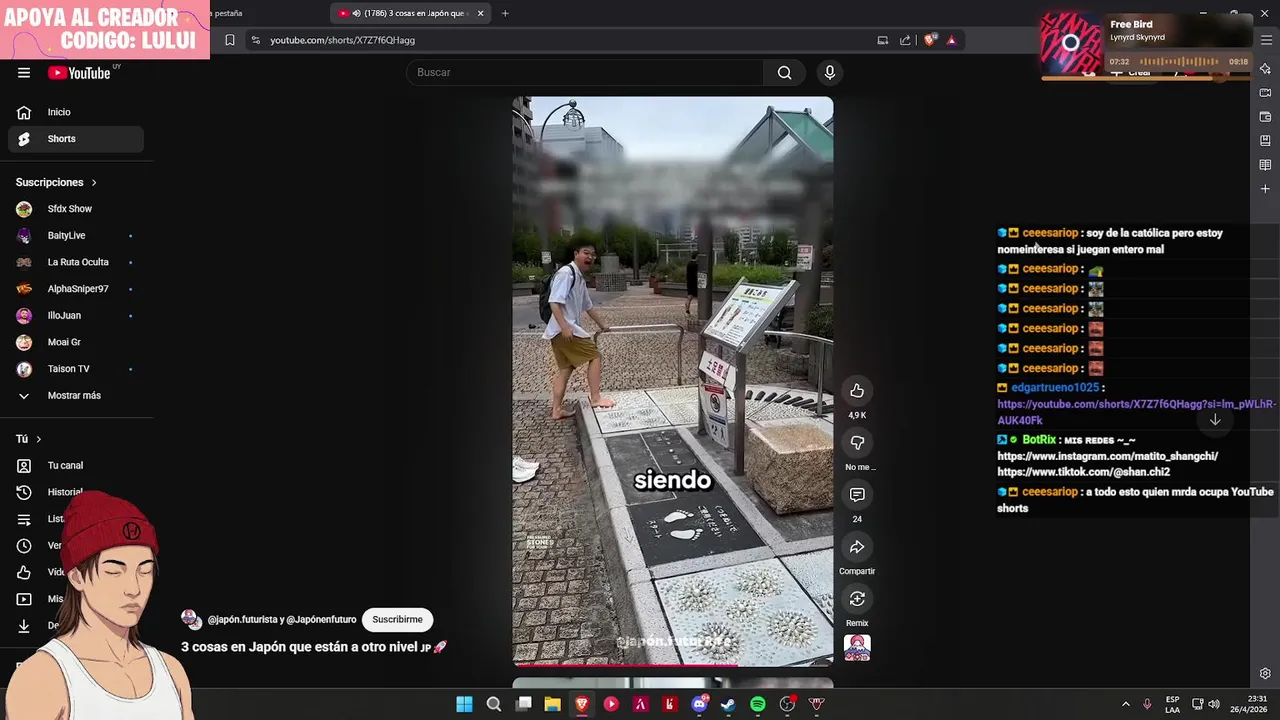Click the chat scroll-down arrow
This screenshot has height=720, width=1280.
1215,420
